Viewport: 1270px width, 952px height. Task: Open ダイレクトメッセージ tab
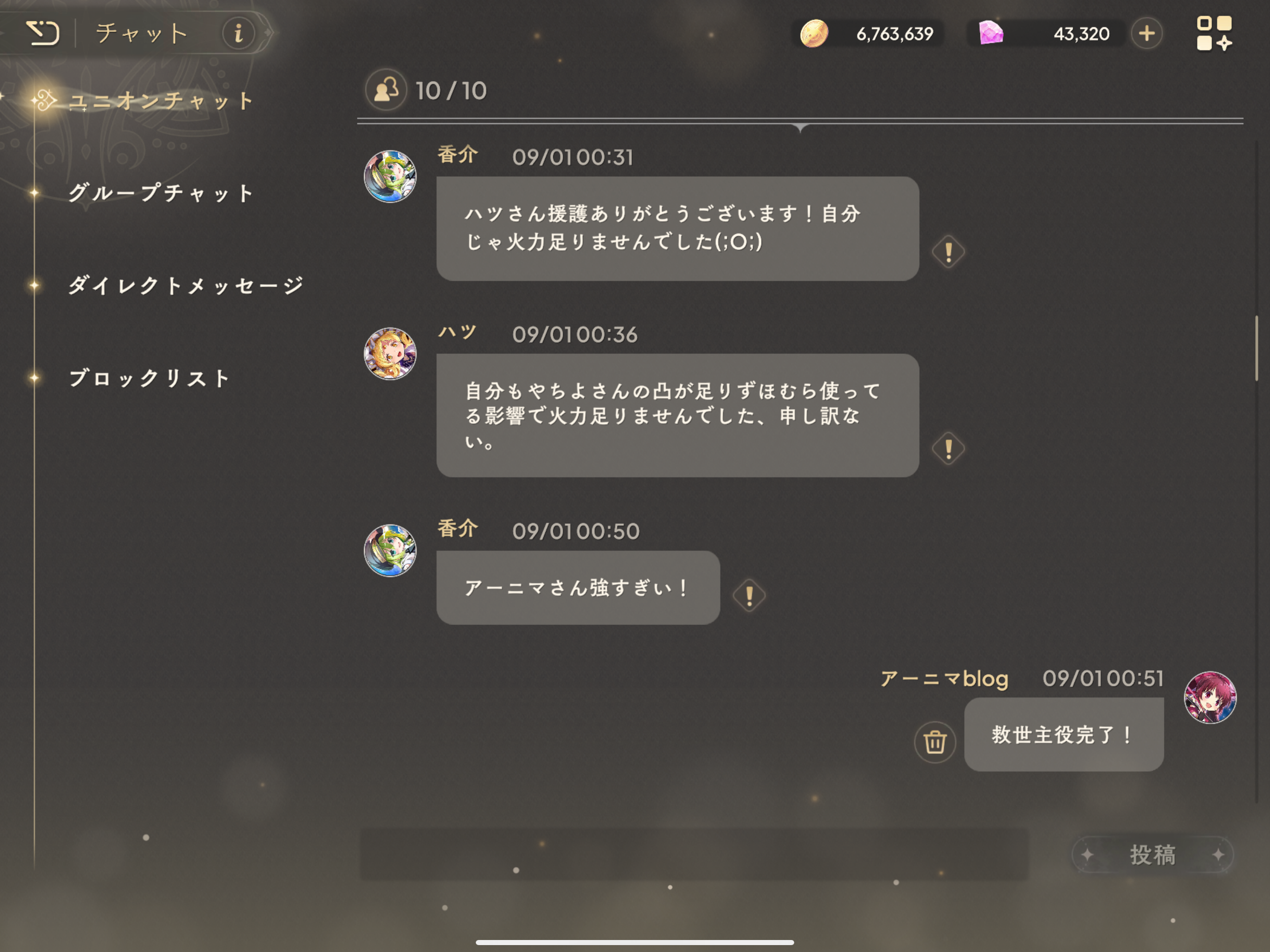coord(185,285)
